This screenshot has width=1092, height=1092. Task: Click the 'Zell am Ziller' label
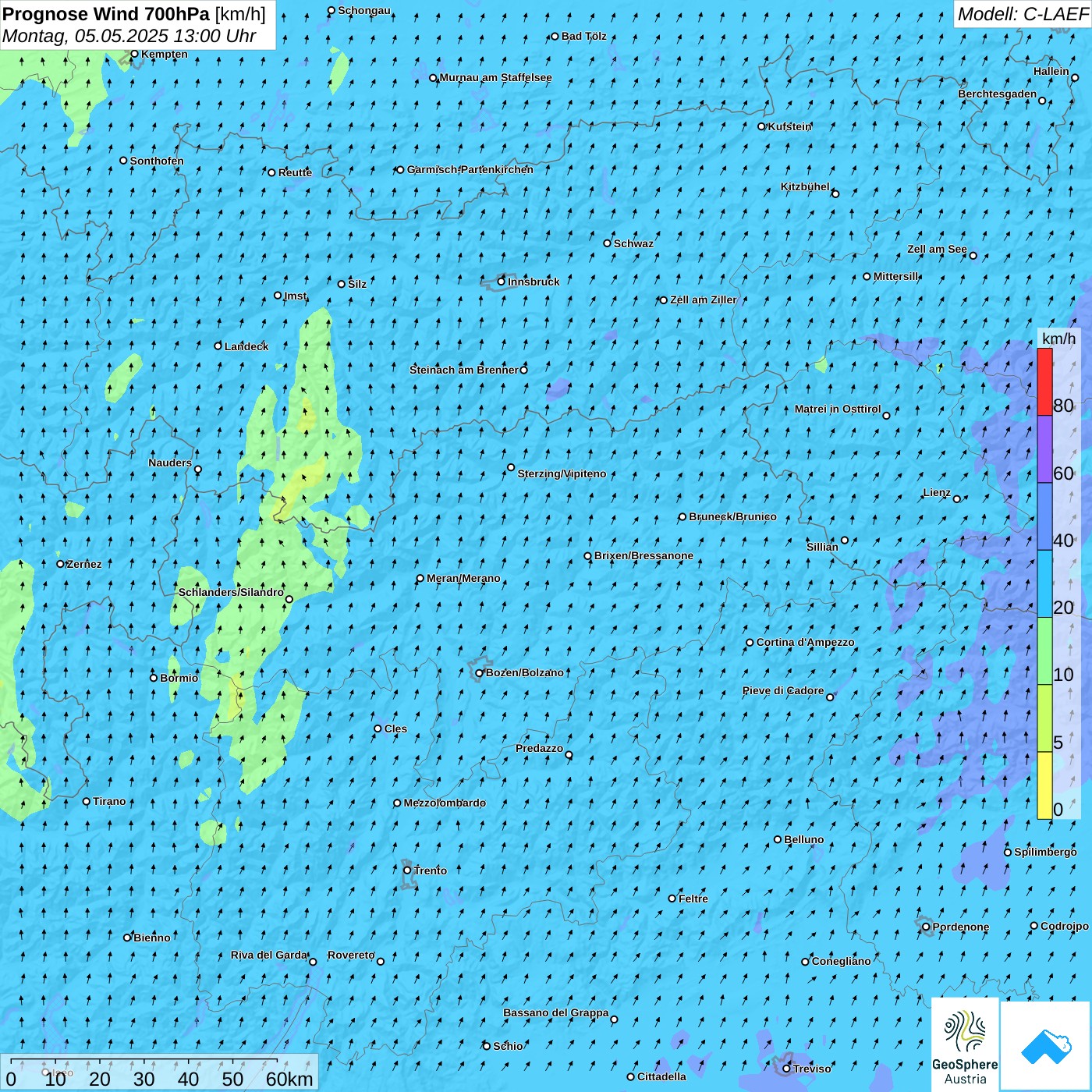[704, 300]
